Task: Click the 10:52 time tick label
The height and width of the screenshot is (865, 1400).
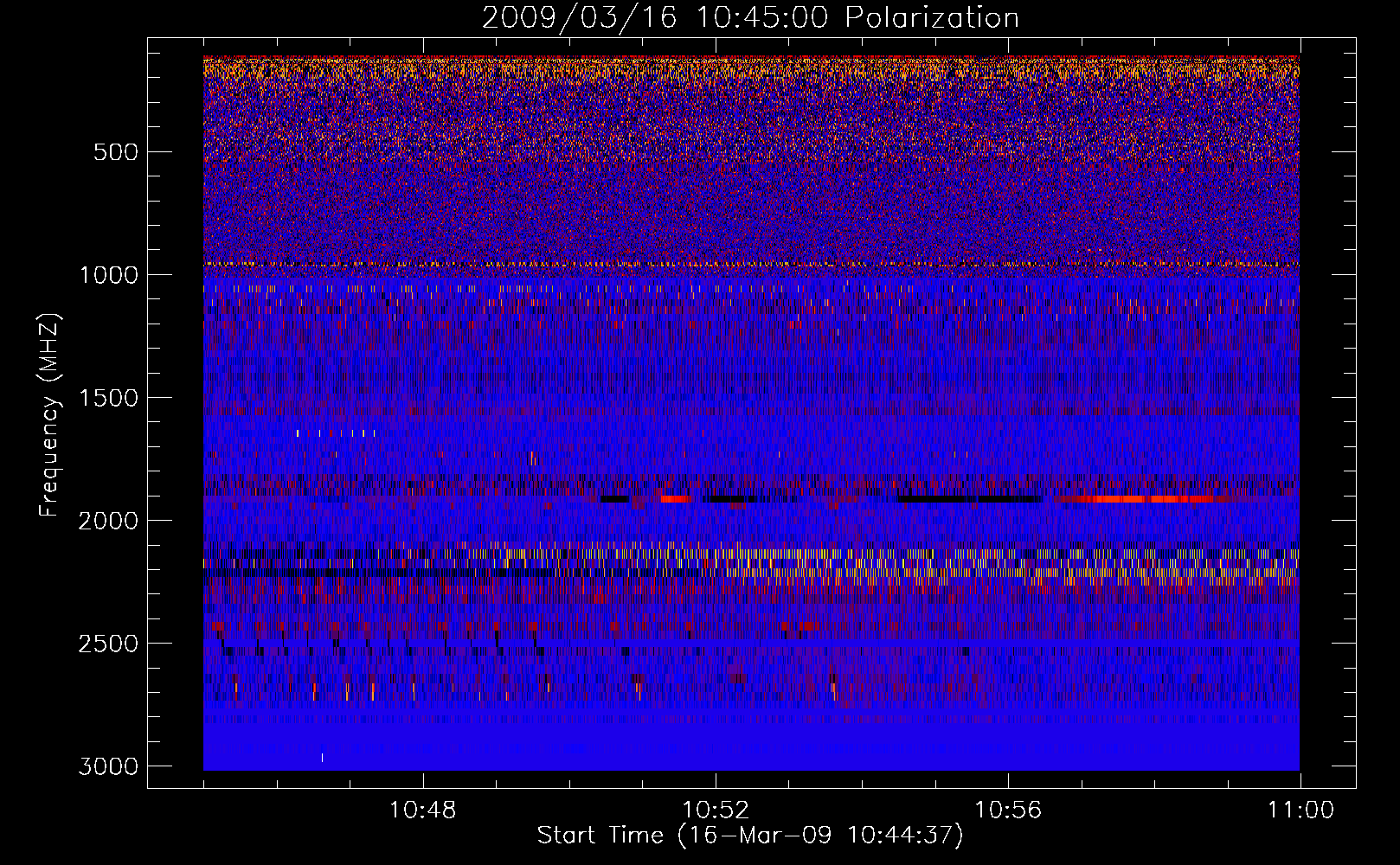Action: click(x=716, y=811)
